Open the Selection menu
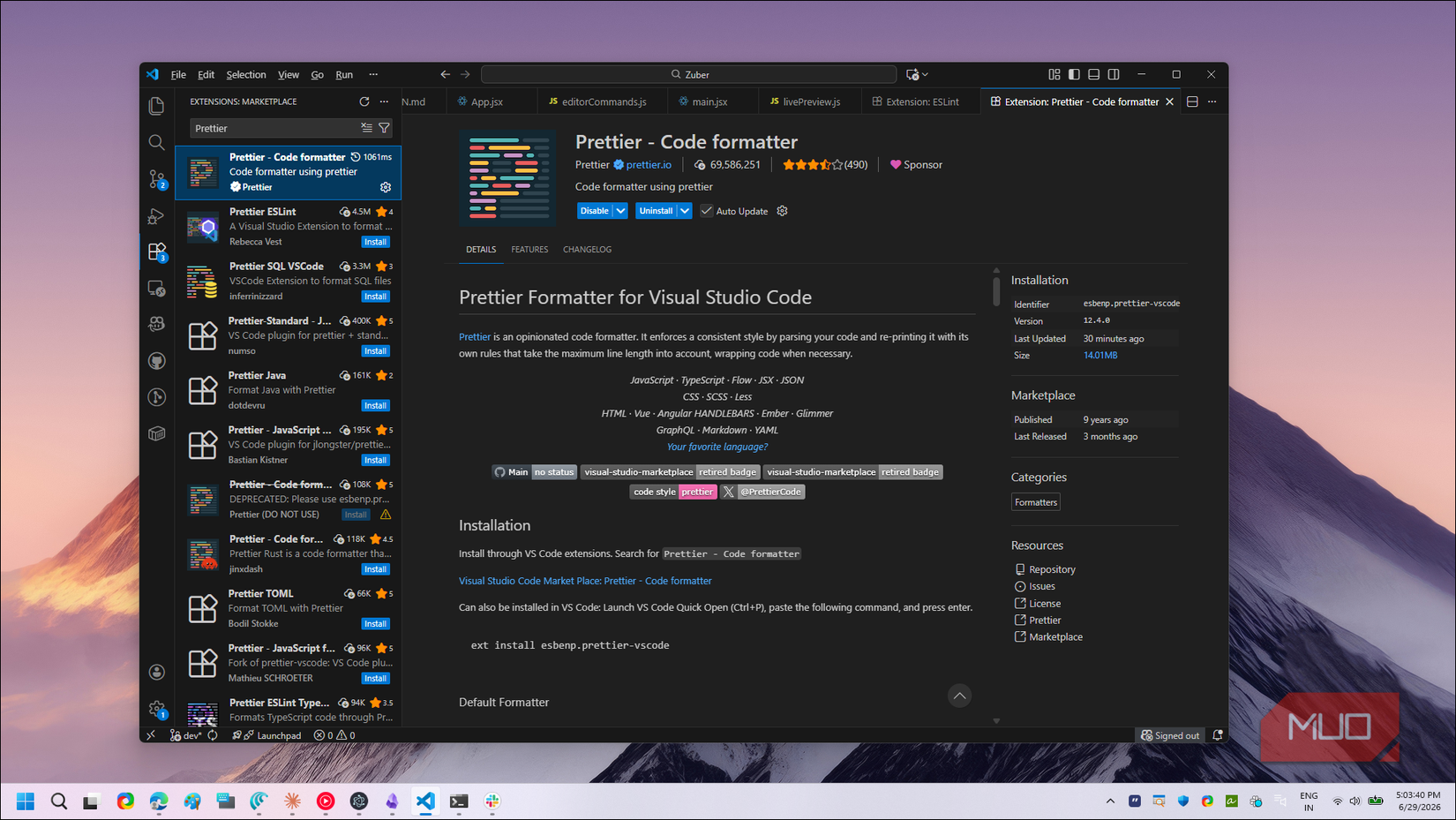Image resolution: width=1456 pixels, height=820 pixels. tap(245, 74)
